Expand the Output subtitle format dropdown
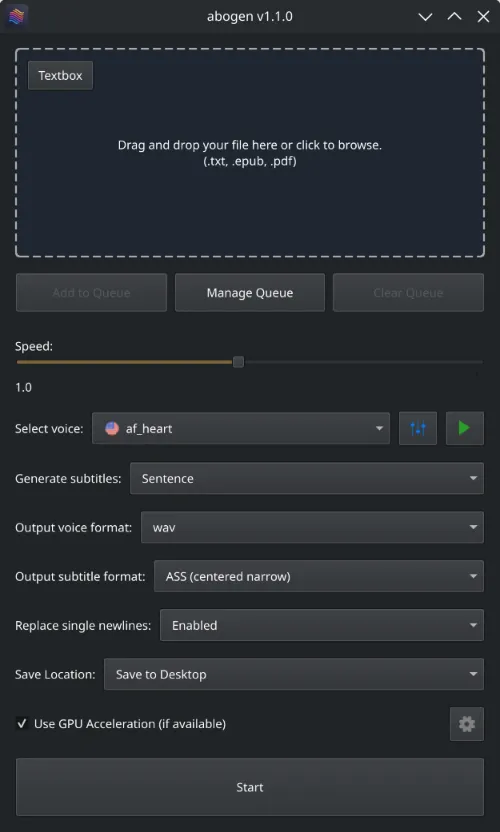Screen dimensions: 500x832 pyautogui.click(x=318, y=576)
